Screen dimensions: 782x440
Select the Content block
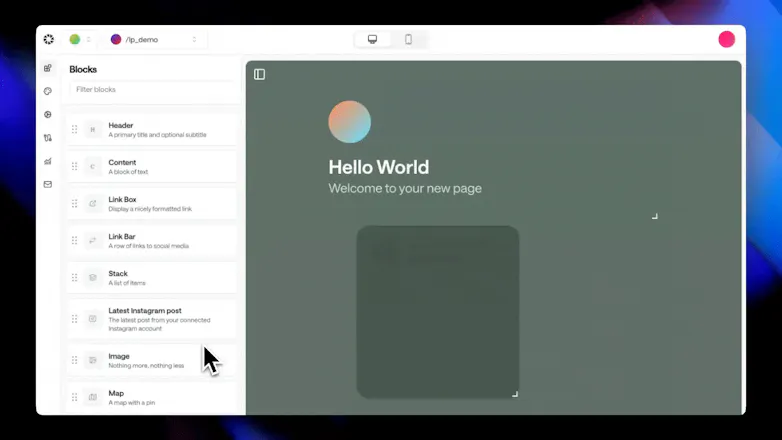point(152,167)
